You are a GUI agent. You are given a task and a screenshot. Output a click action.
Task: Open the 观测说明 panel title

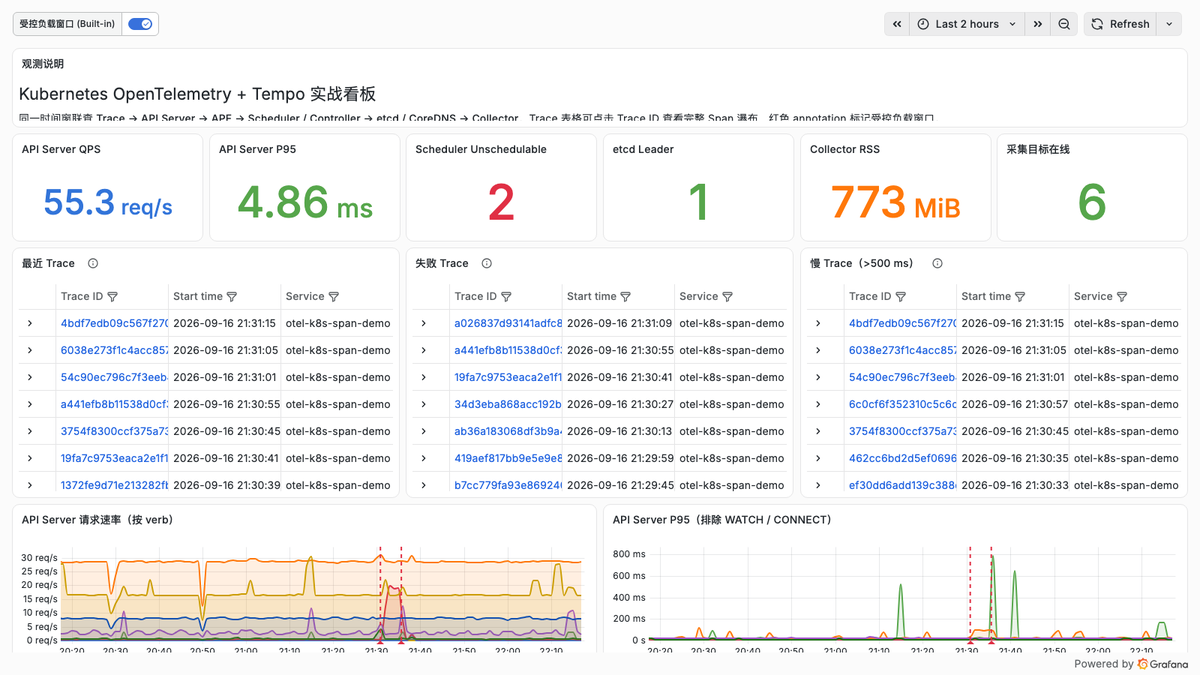click(x=43, y=64)
